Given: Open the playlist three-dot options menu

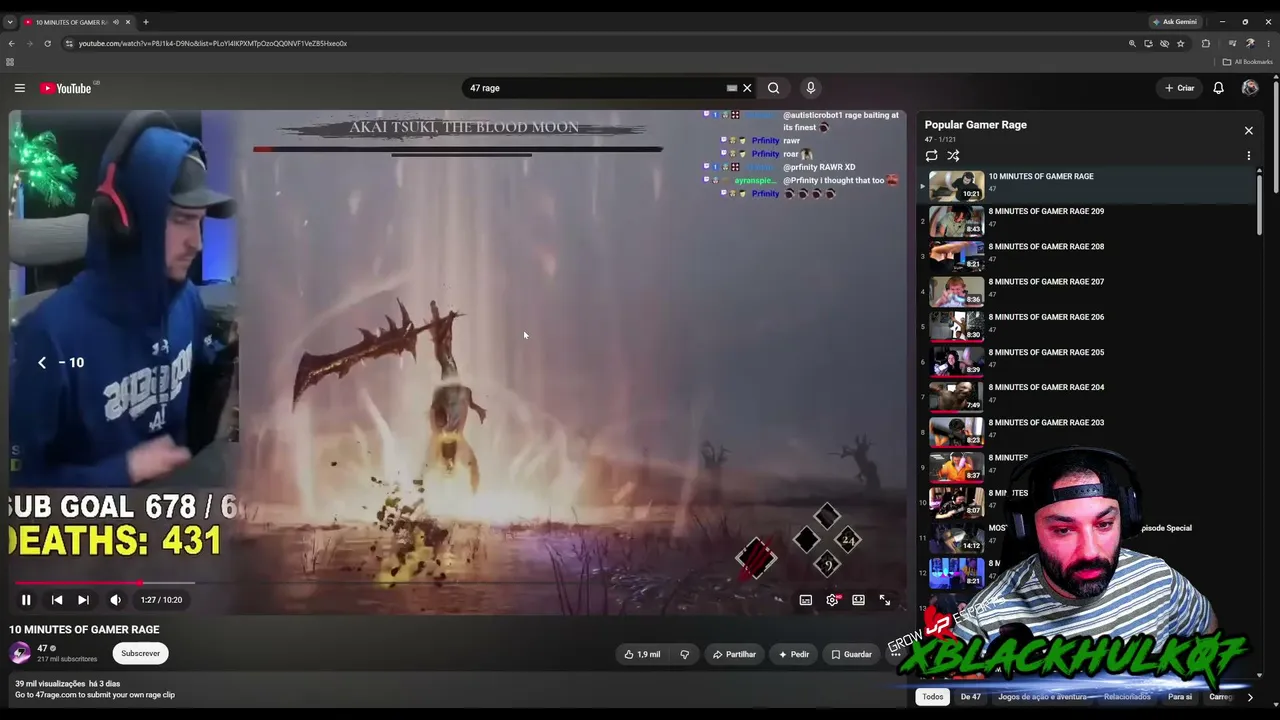Looking at the screenshot, I should pos(1248,156).
